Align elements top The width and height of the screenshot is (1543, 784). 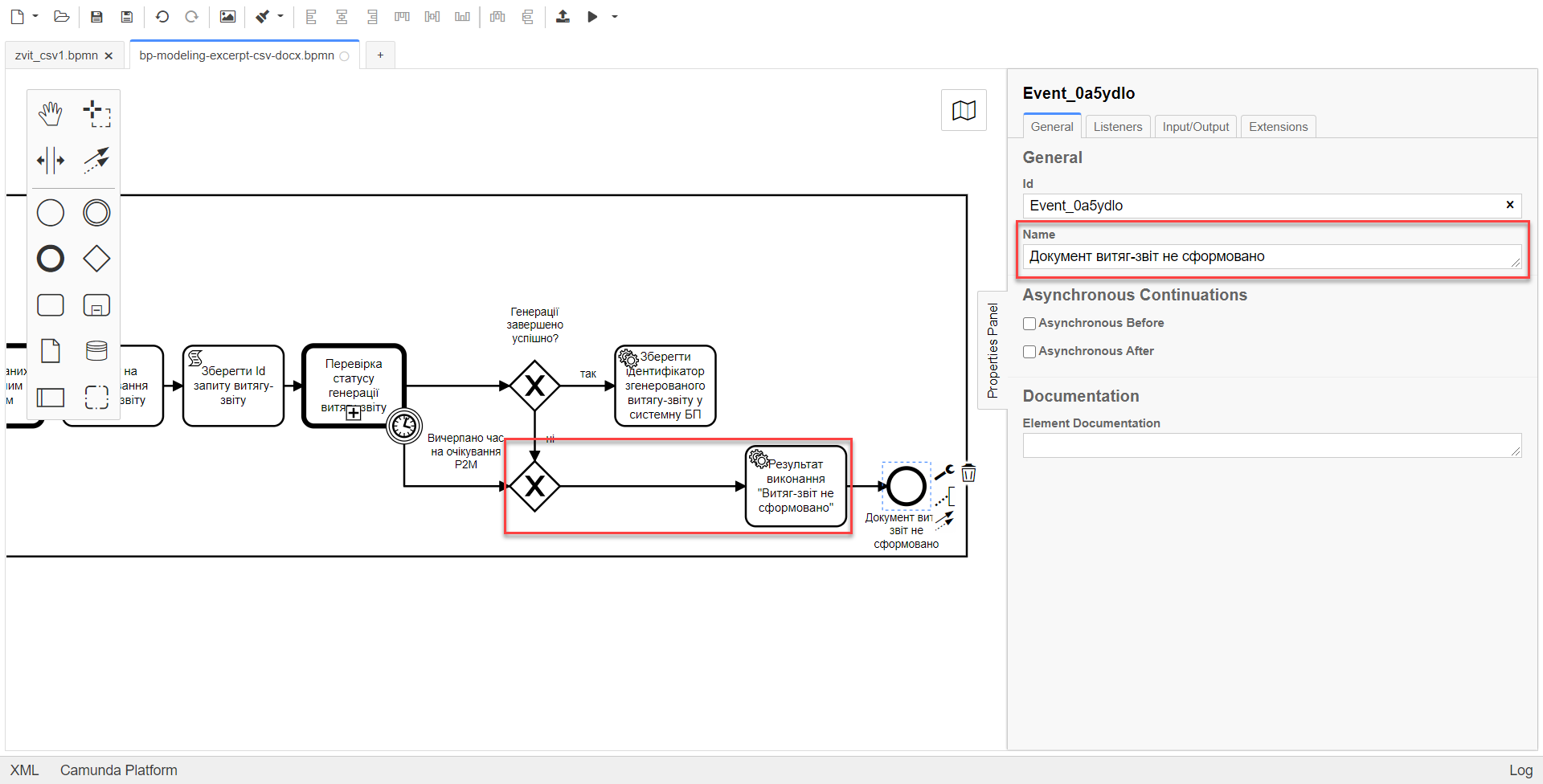click(402, 16)
